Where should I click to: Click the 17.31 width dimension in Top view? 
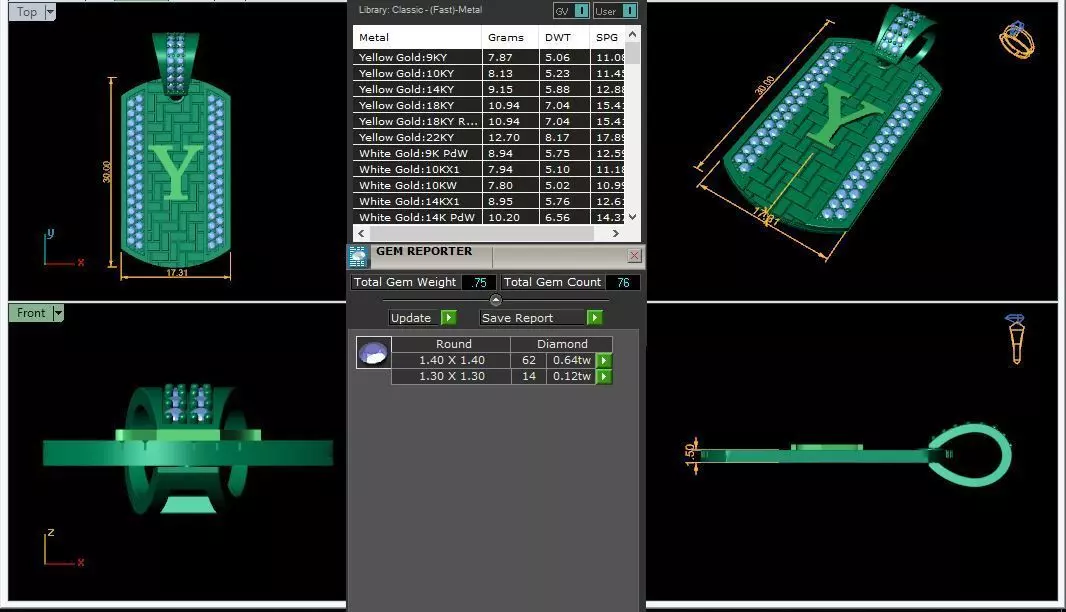pyautogui.click(x=177, y=273)
